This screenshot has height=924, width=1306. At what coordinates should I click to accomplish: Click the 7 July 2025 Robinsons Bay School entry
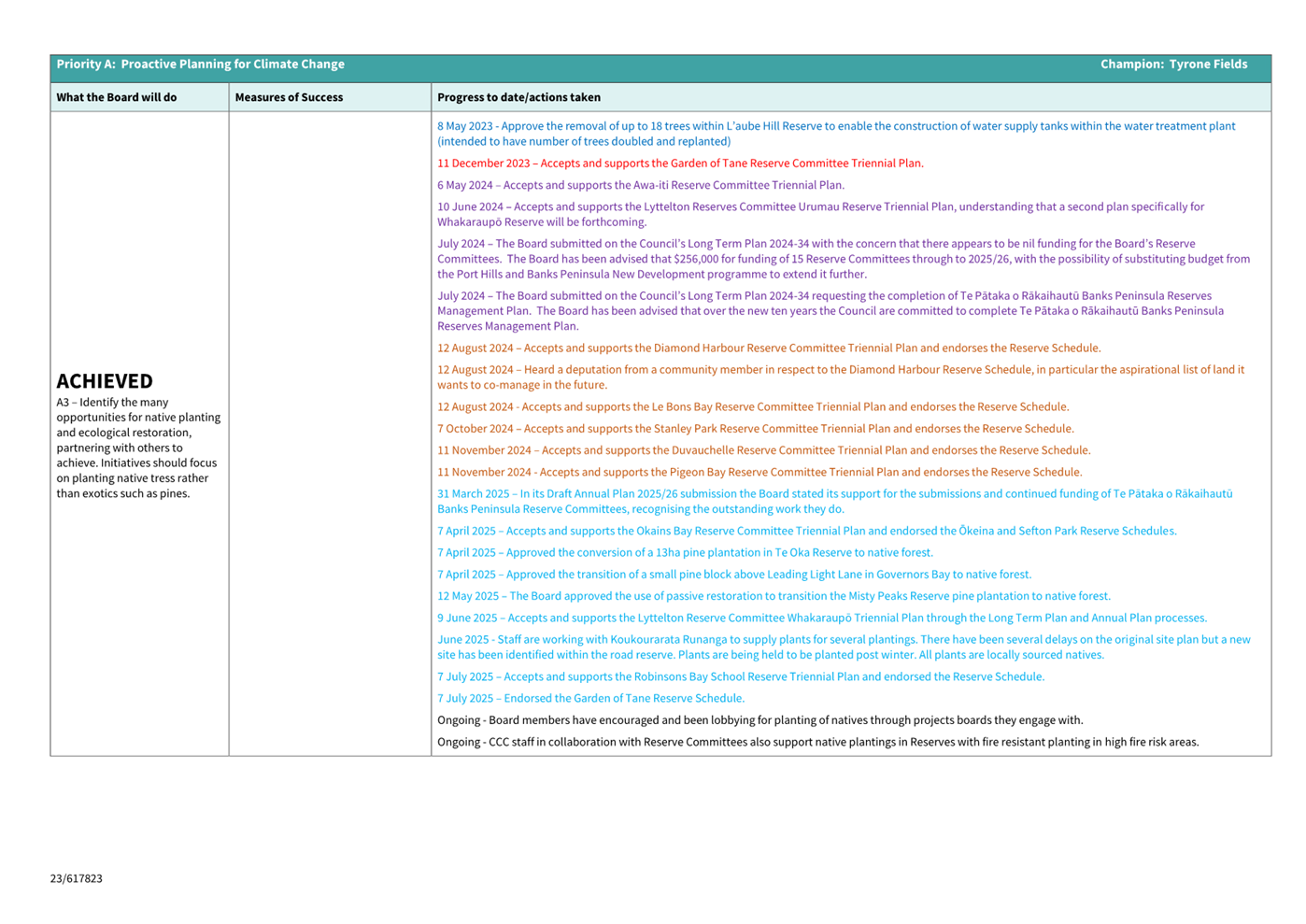pyautogui.click(x=741, y=677)
